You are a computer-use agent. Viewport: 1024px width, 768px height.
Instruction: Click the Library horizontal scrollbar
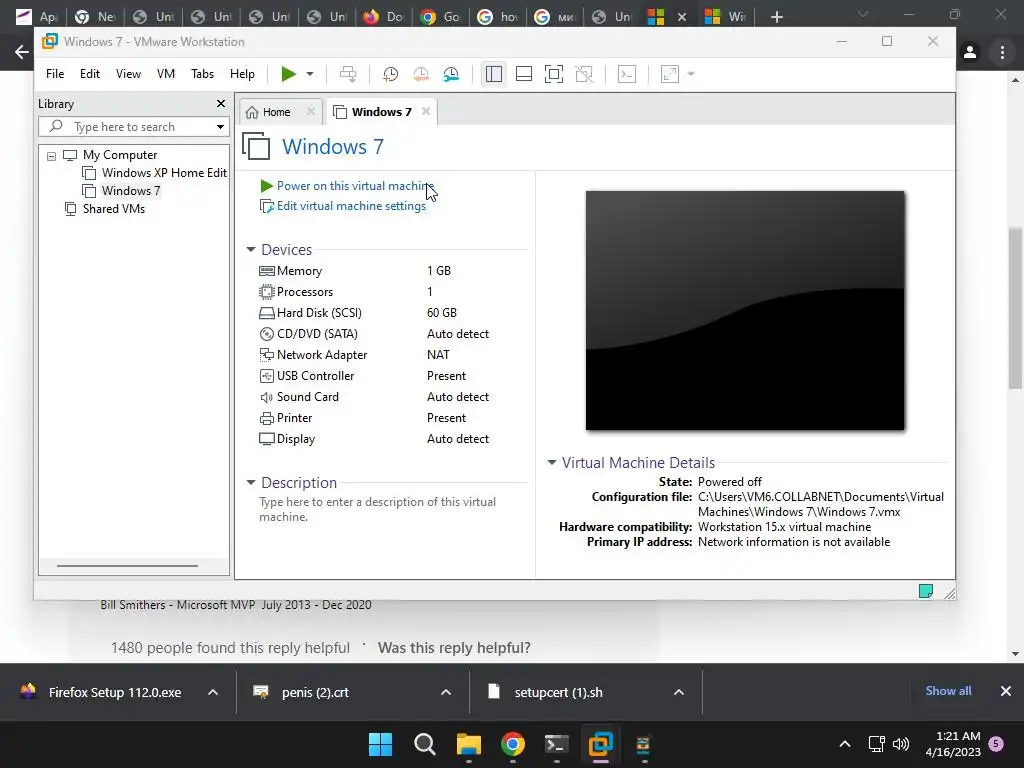coord(127,566)
